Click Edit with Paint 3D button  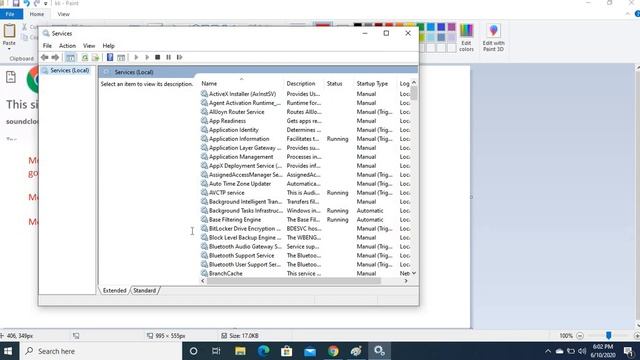(x=493, y=38)
